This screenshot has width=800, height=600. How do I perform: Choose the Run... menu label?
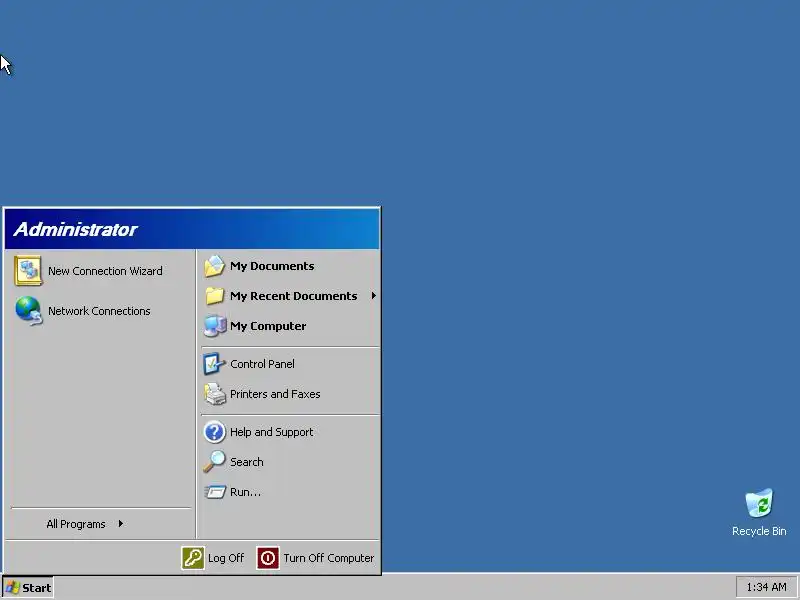pos(245,492)
